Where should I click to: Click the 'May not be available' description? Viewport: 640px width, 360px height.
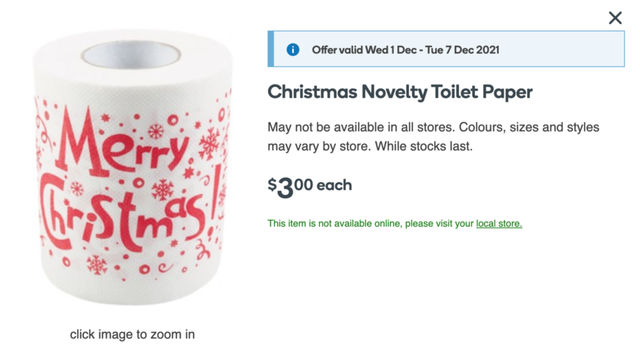433,136
